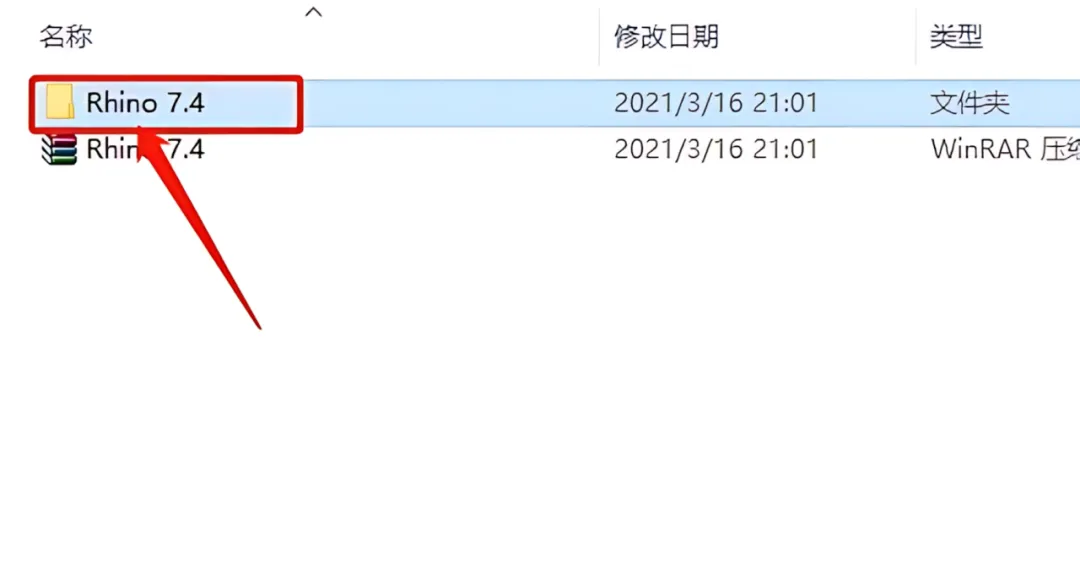1080x570 pixels.
Task: Click the red highlight box border
Action: click(166, 78)
